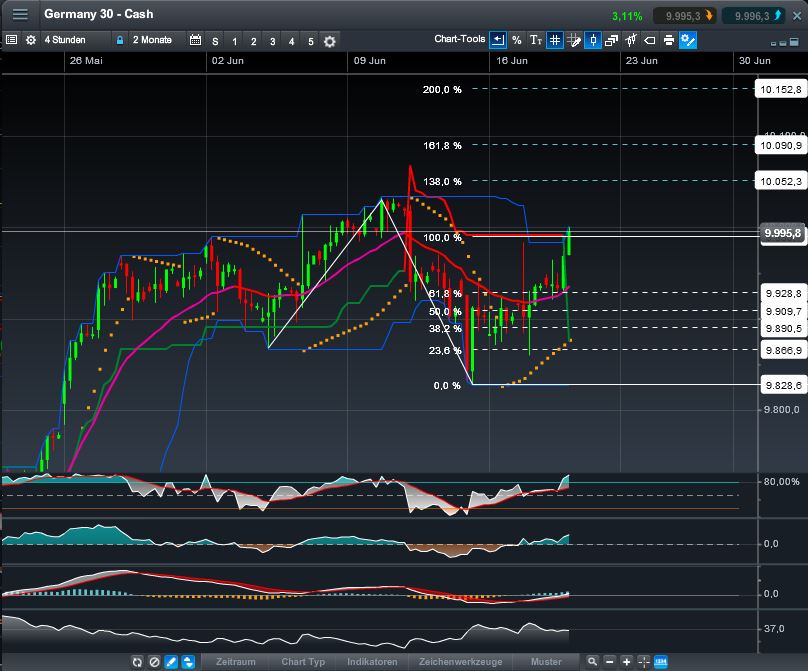The width and height of the screenshot is (808, 671).
Task: Open the 2 Monate period dropdown
Action: click(x=151, y=40)
